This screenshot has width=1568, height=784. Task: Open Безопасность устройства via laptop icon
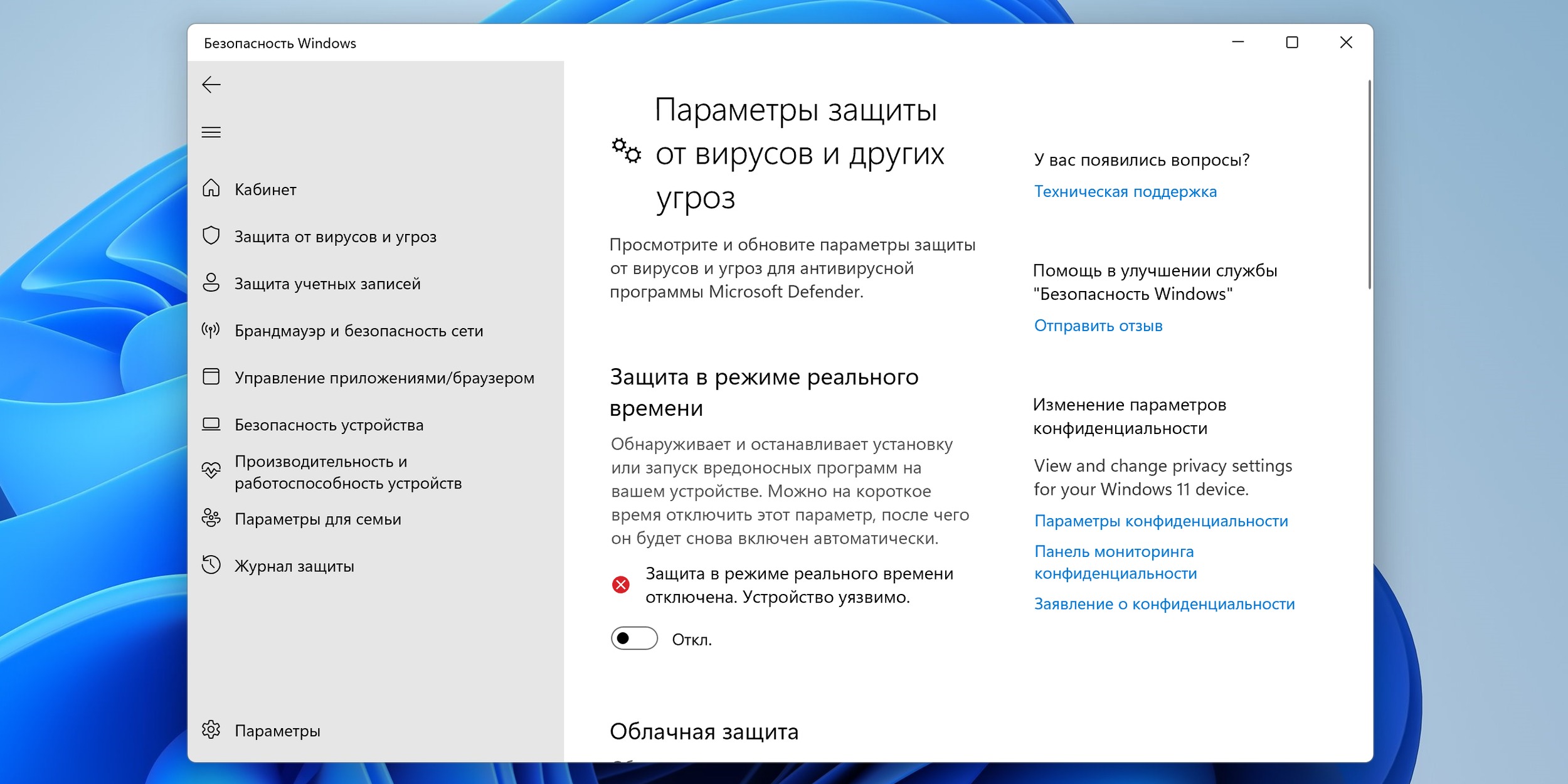pos(212,425)
